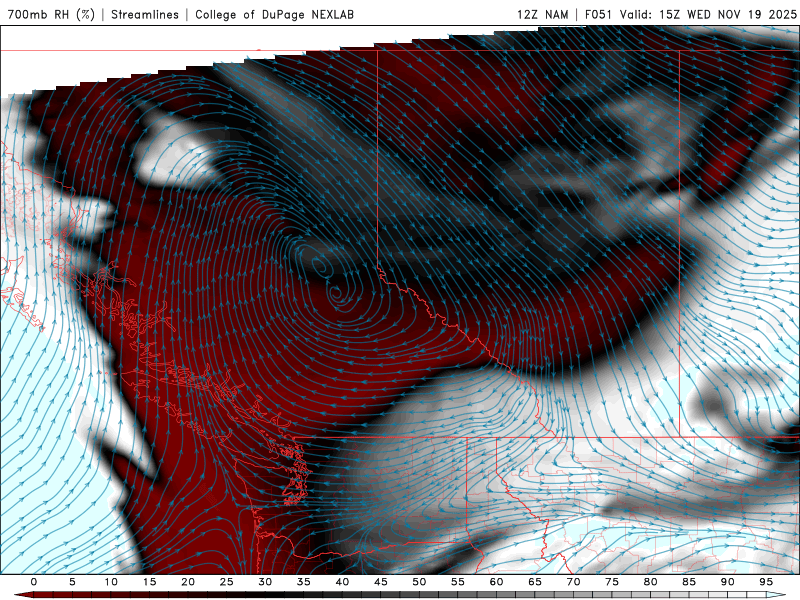Screen dimensions: 800x600
Task: Select the colorbar value label "0"
Action: [x=34, y=582]
